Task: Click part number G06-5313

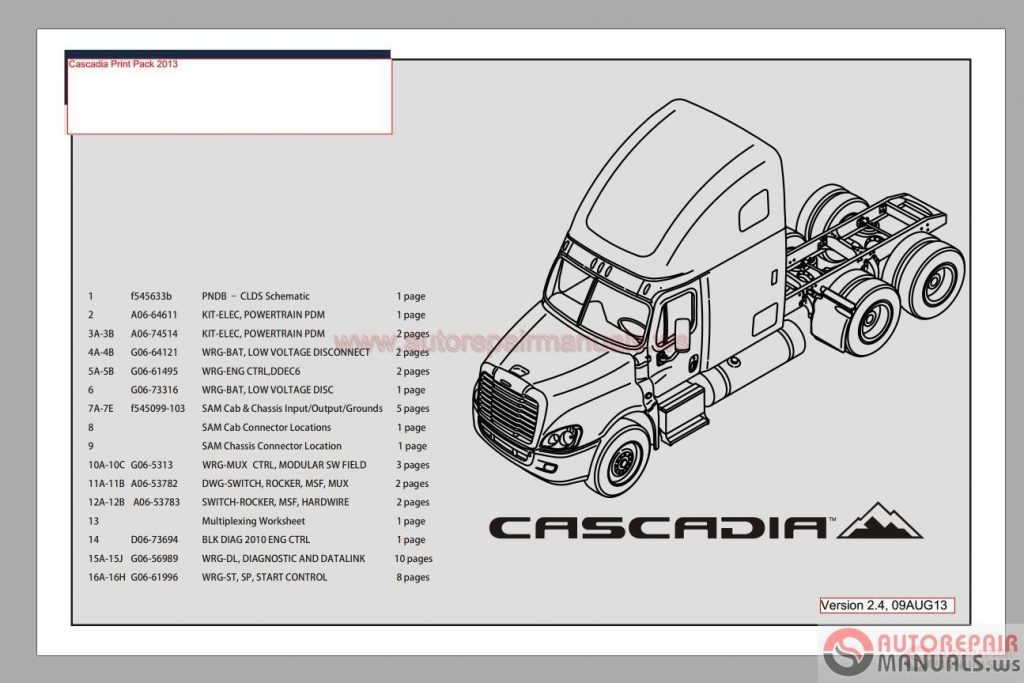Action: [150, 465]
